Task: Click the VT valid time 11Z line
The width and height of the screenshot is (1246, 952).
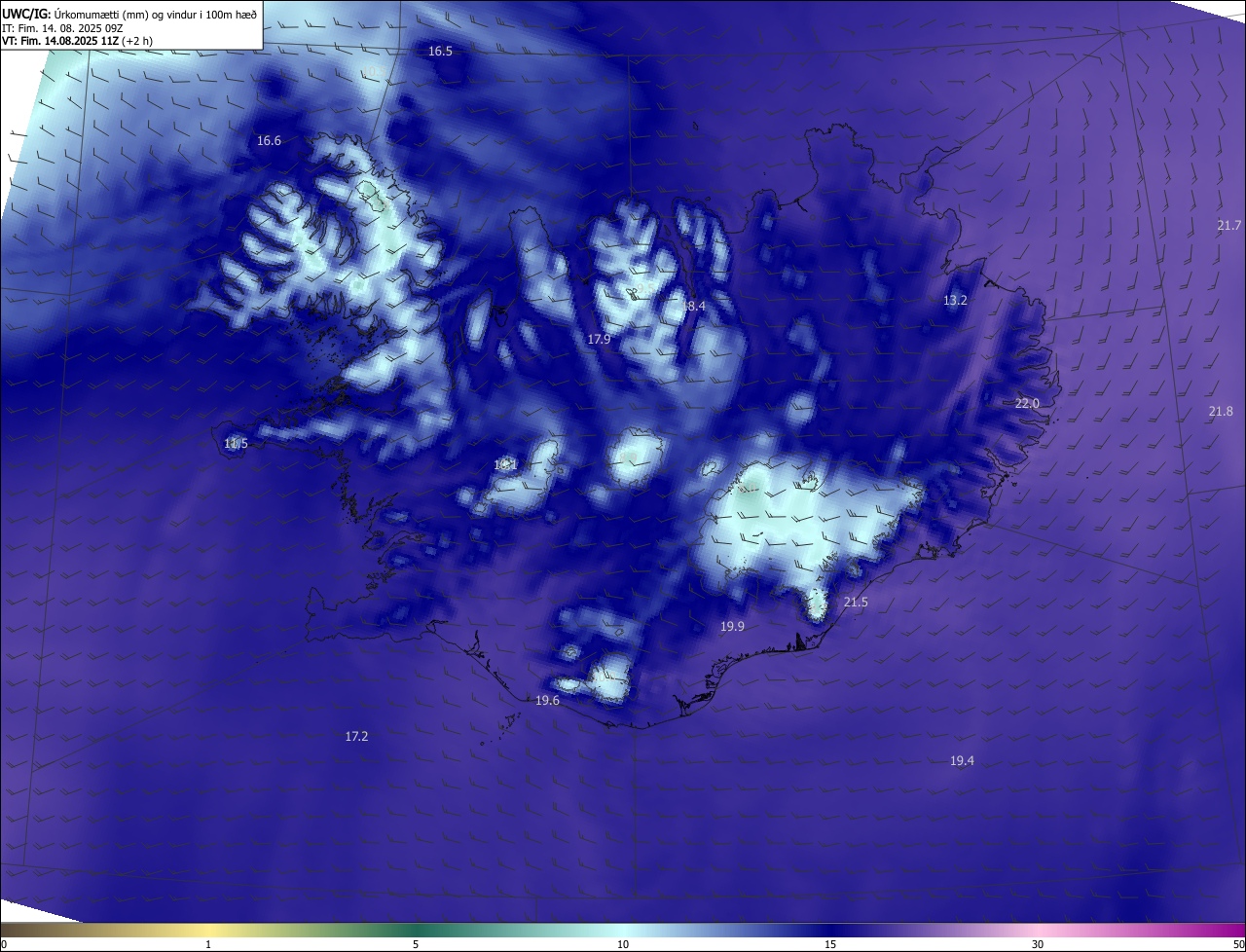Action: coord(77,40)
